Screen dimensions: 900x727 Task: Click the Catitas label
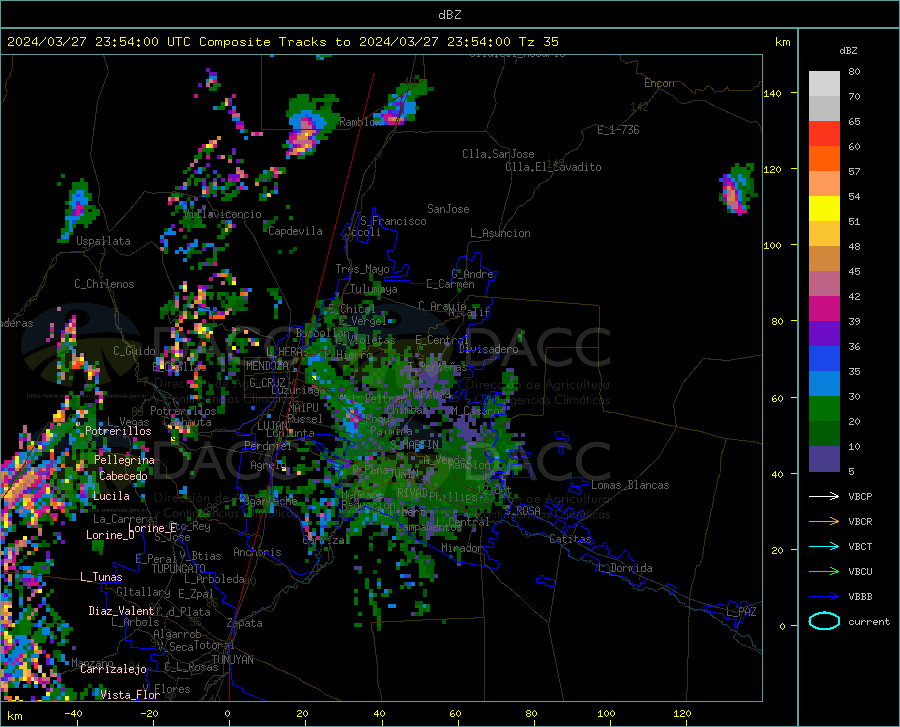[x=570, y=539]
